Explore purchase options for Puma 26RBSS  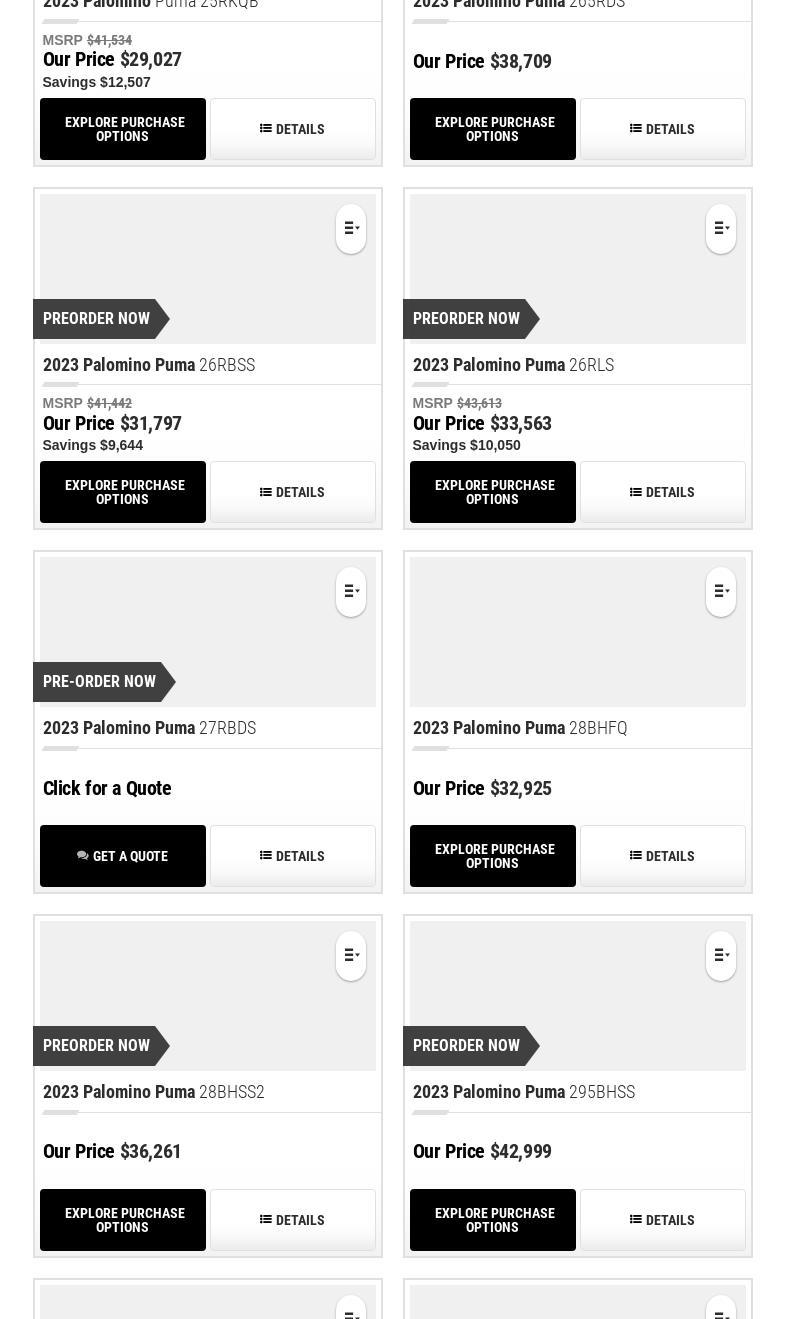pos(123,492)
